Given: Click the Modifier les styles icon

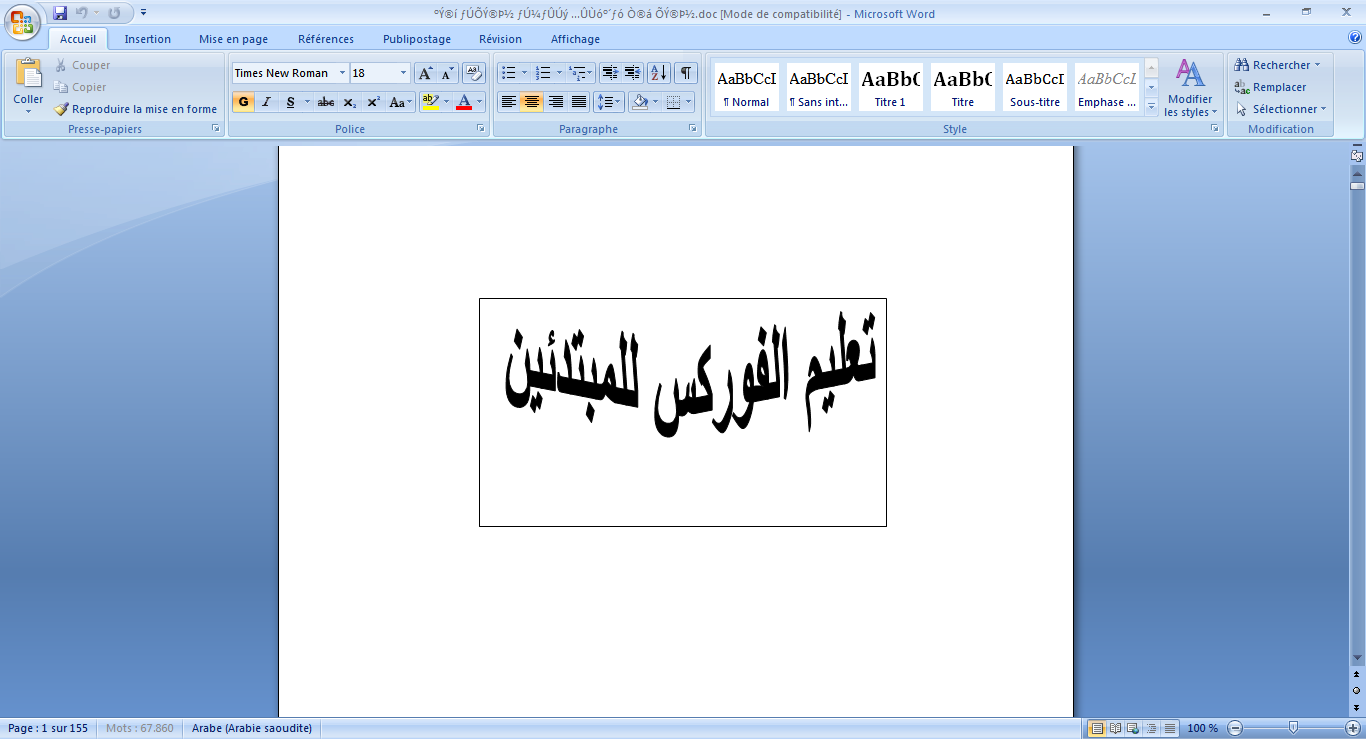Looking at the screenshot, I should [x=1190, y=74].
